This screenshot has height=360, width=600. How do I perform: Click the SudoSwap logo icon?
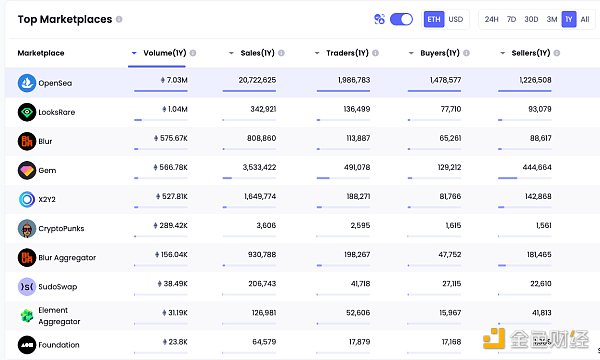coord(27,287)
